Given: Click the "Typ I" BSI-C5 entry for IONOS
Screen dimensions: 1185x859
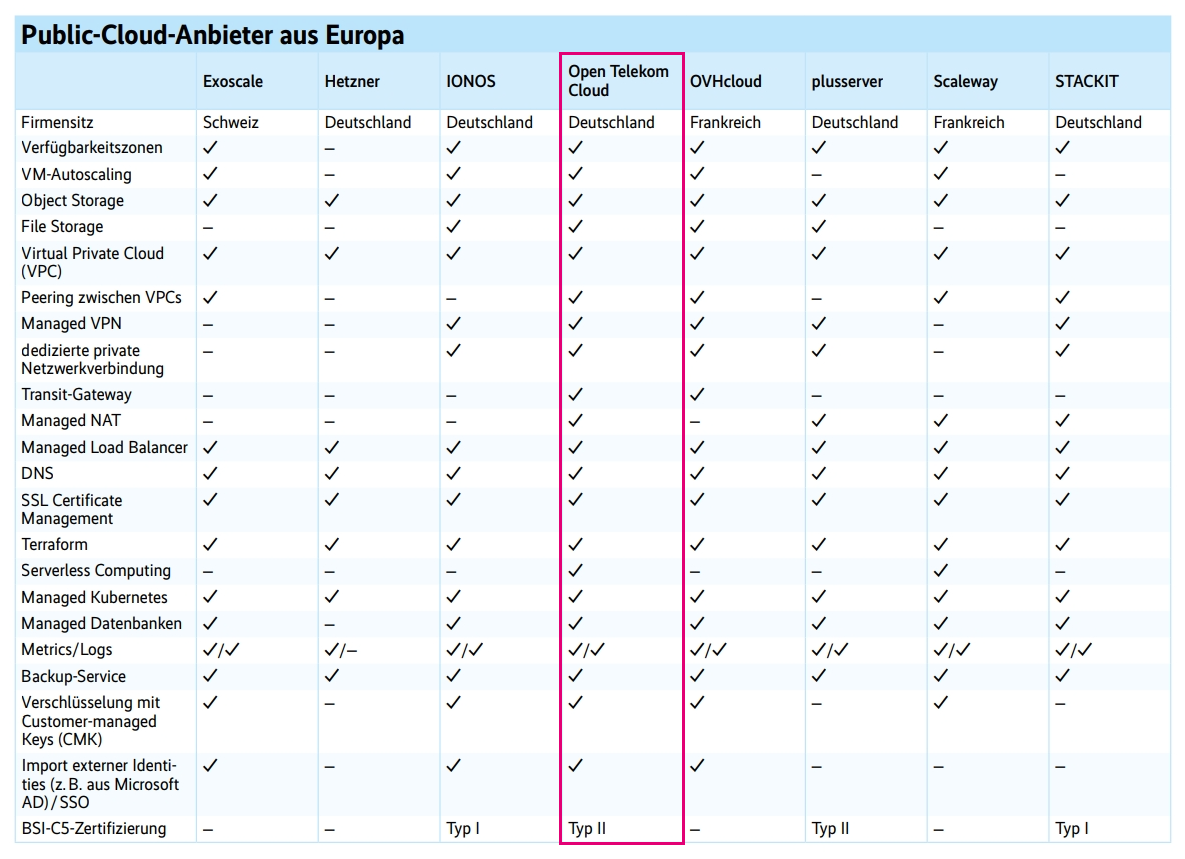Looking at the screenshot, I should click(x=461, y=829).
